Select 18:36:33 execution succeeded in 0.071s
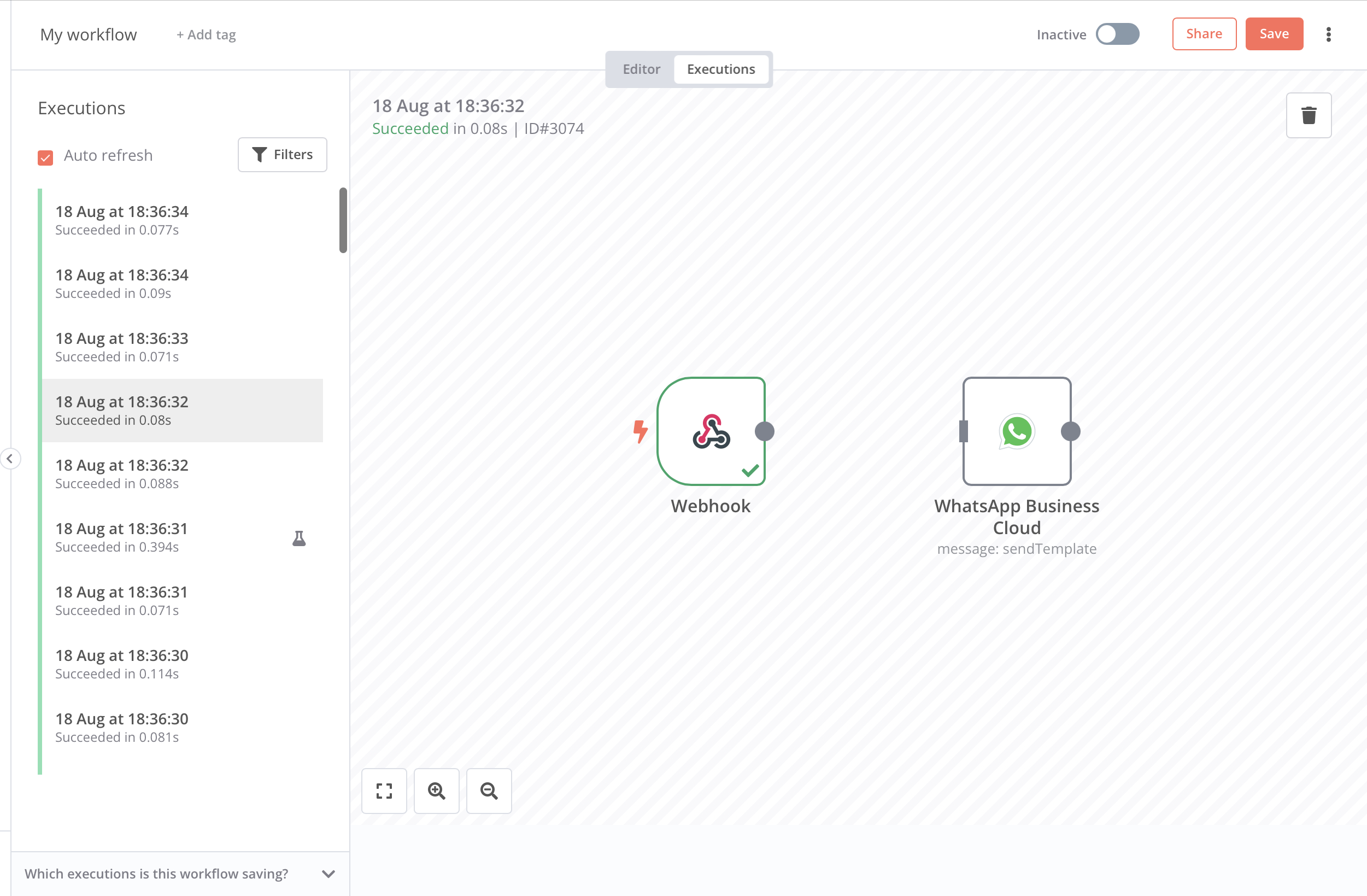The width and height of the screenshot is (1367, 896). (183, 347)
